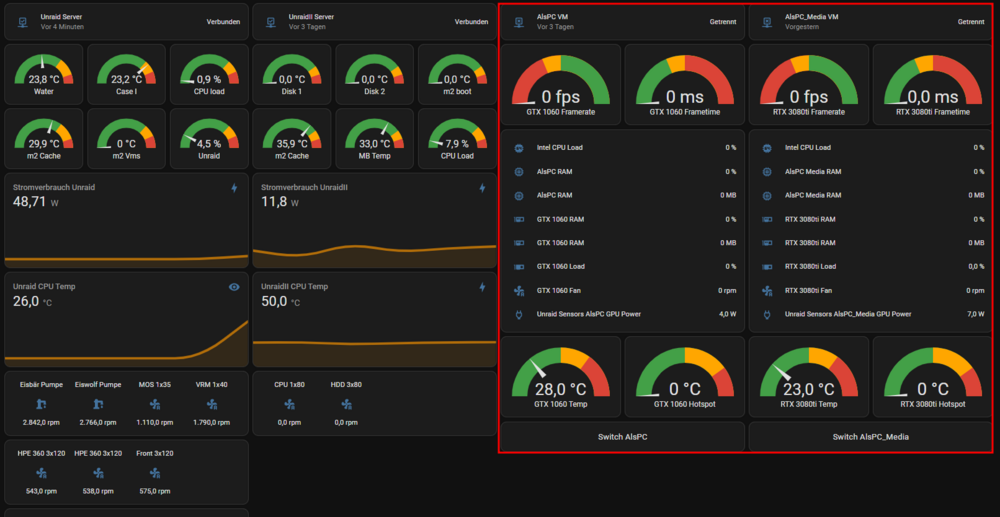Open the RTX 3080ti Framerate gauge
Screen dimensions: 1000x517
click(809, 84)
